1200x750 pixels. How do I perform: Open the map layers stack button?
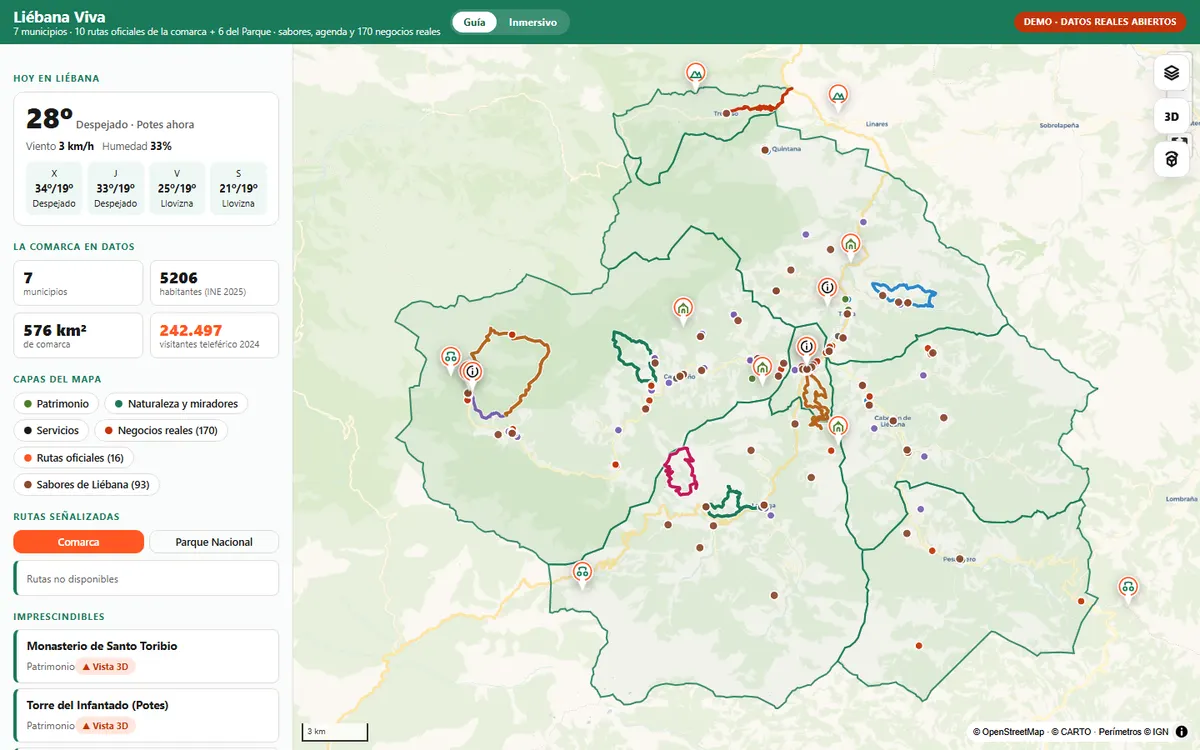1172,73
